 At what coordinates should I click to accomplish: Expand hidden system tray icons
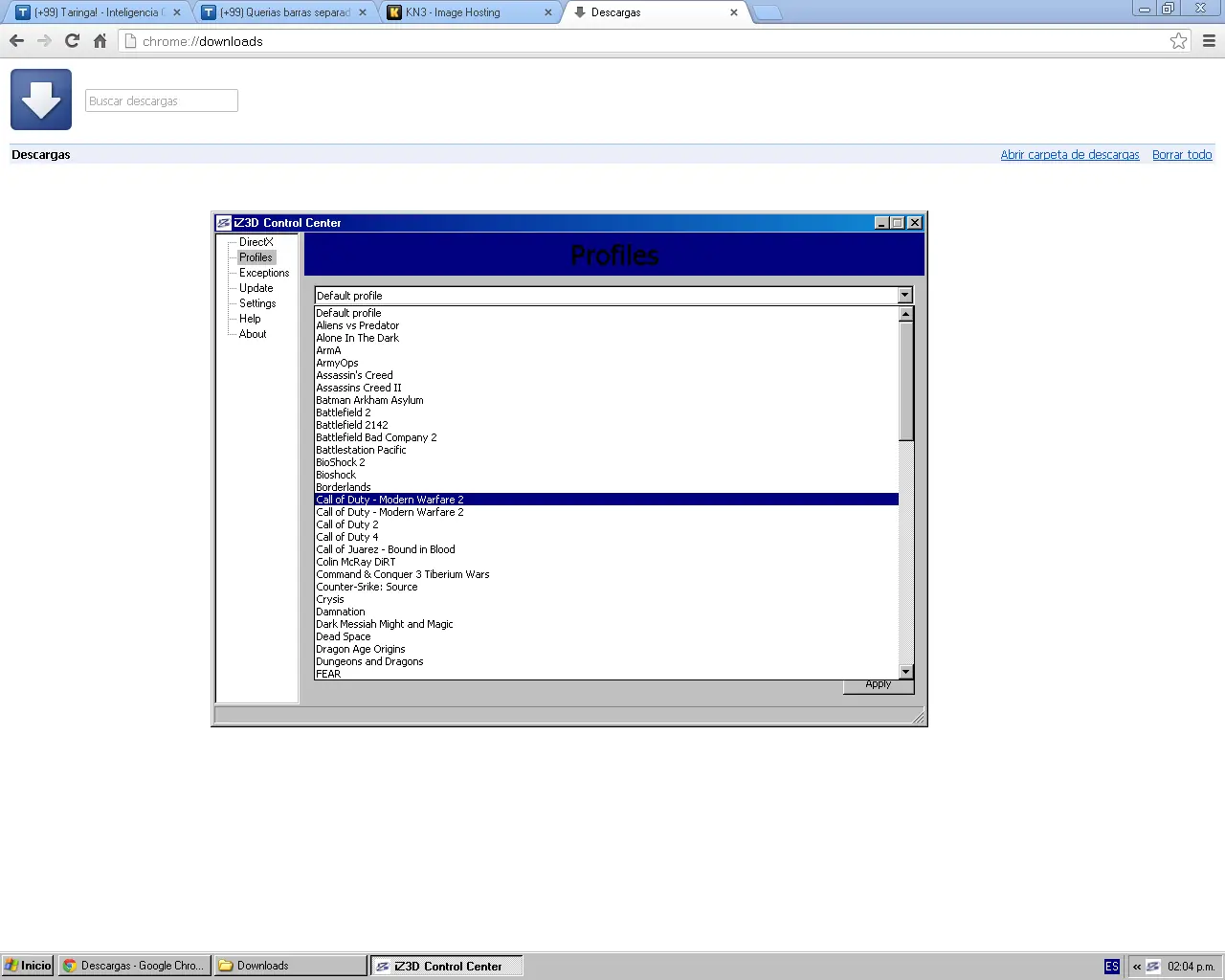pyautogui.click(x=1137, y=967)
